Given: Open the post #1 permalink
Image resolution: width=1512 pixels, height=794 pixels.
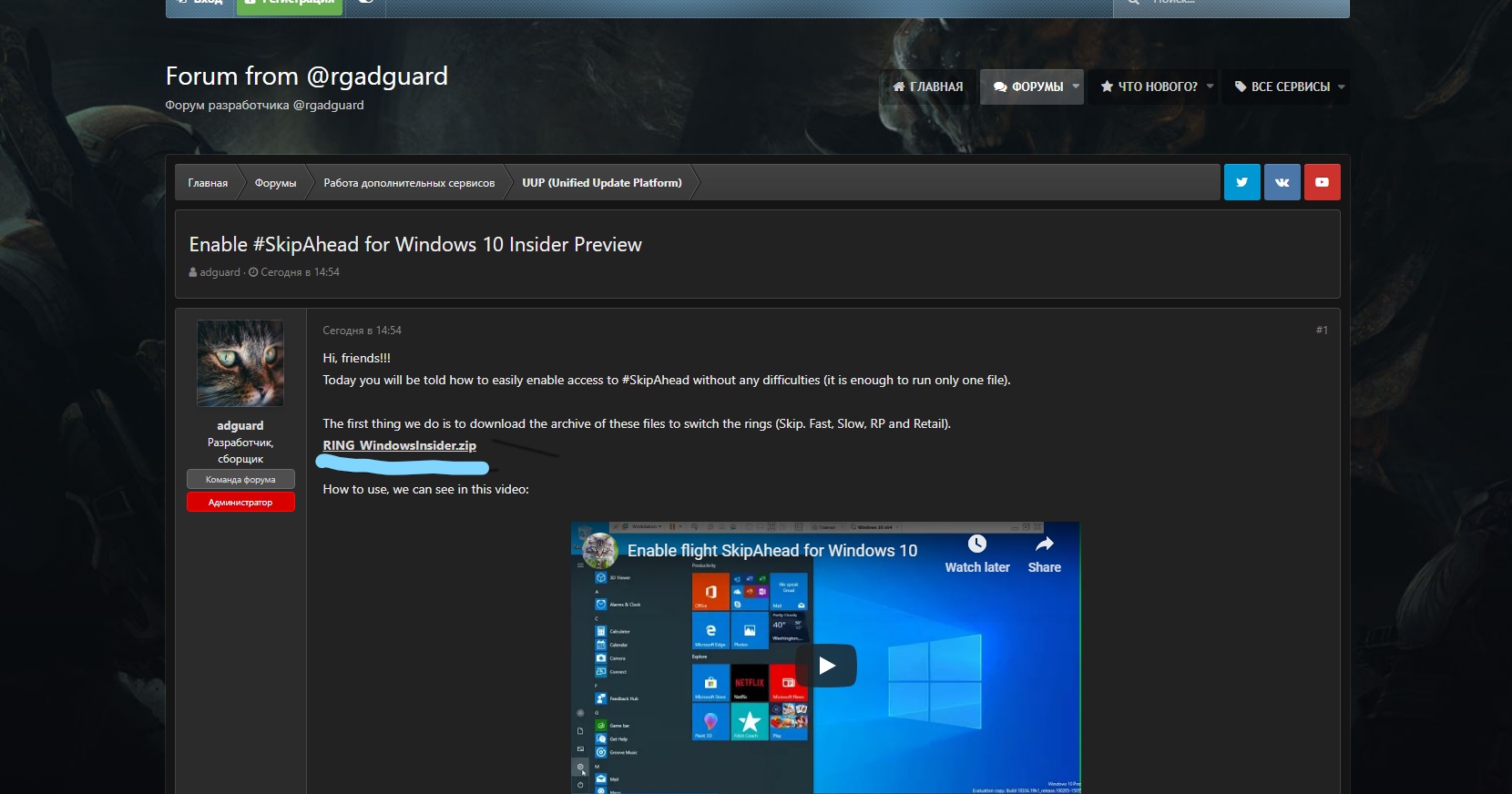Looking at the screenshot, I should (x=1322, y=331).
